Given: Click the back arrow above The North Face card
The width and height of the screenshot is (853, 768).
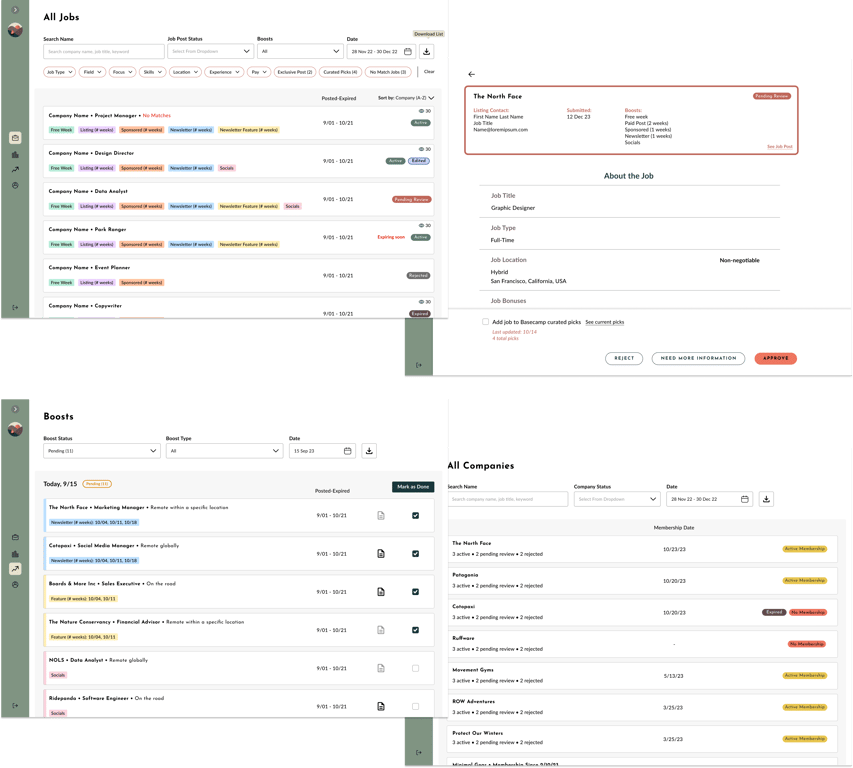Looking at the screenshot, I should point(472,74).
